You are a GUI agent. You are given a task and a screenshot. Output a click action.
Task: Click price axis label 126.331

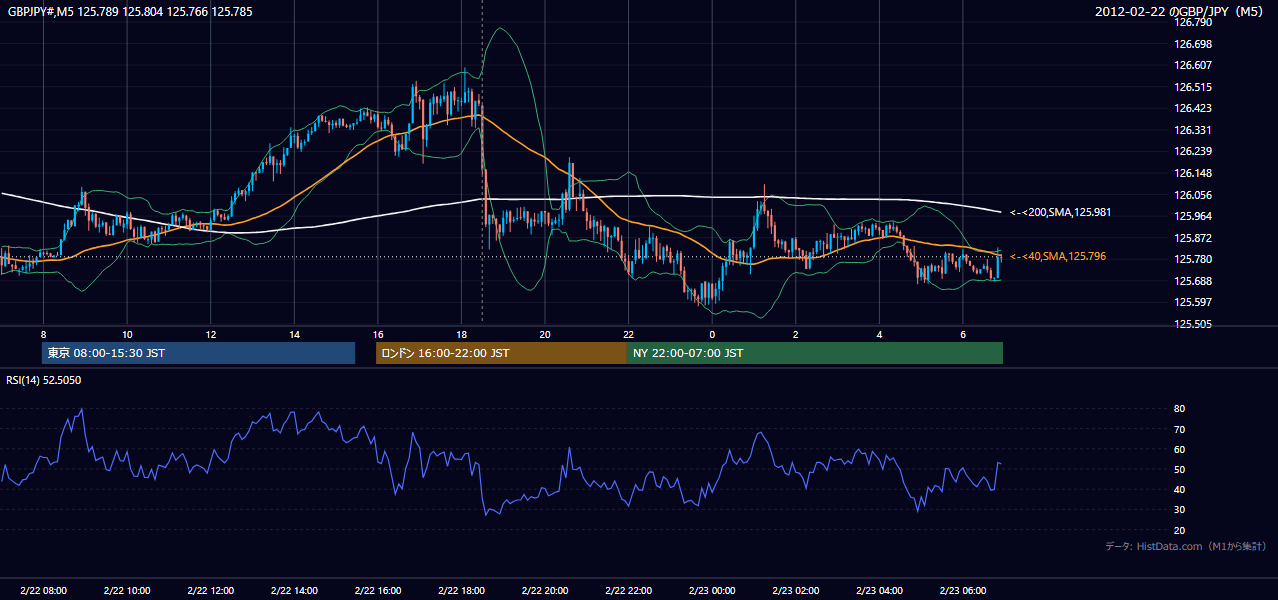tap(1193, 130)
